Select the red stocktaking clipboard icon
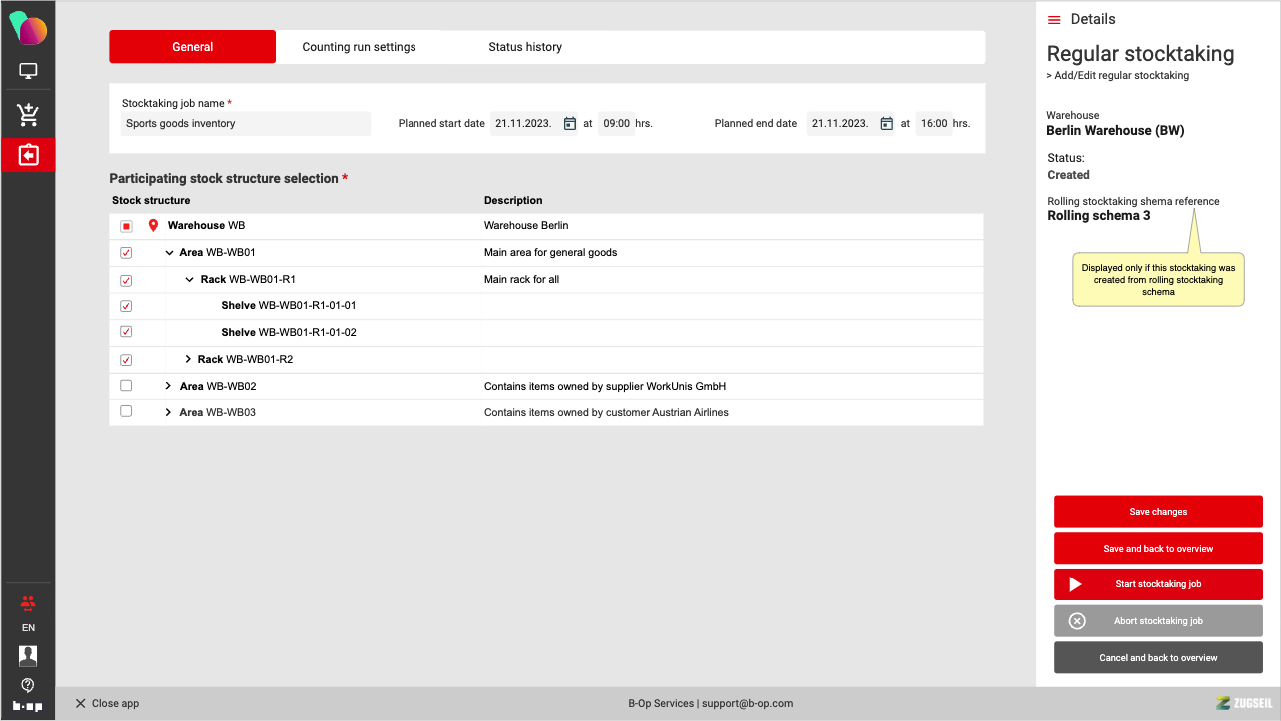 pos(28,155)
